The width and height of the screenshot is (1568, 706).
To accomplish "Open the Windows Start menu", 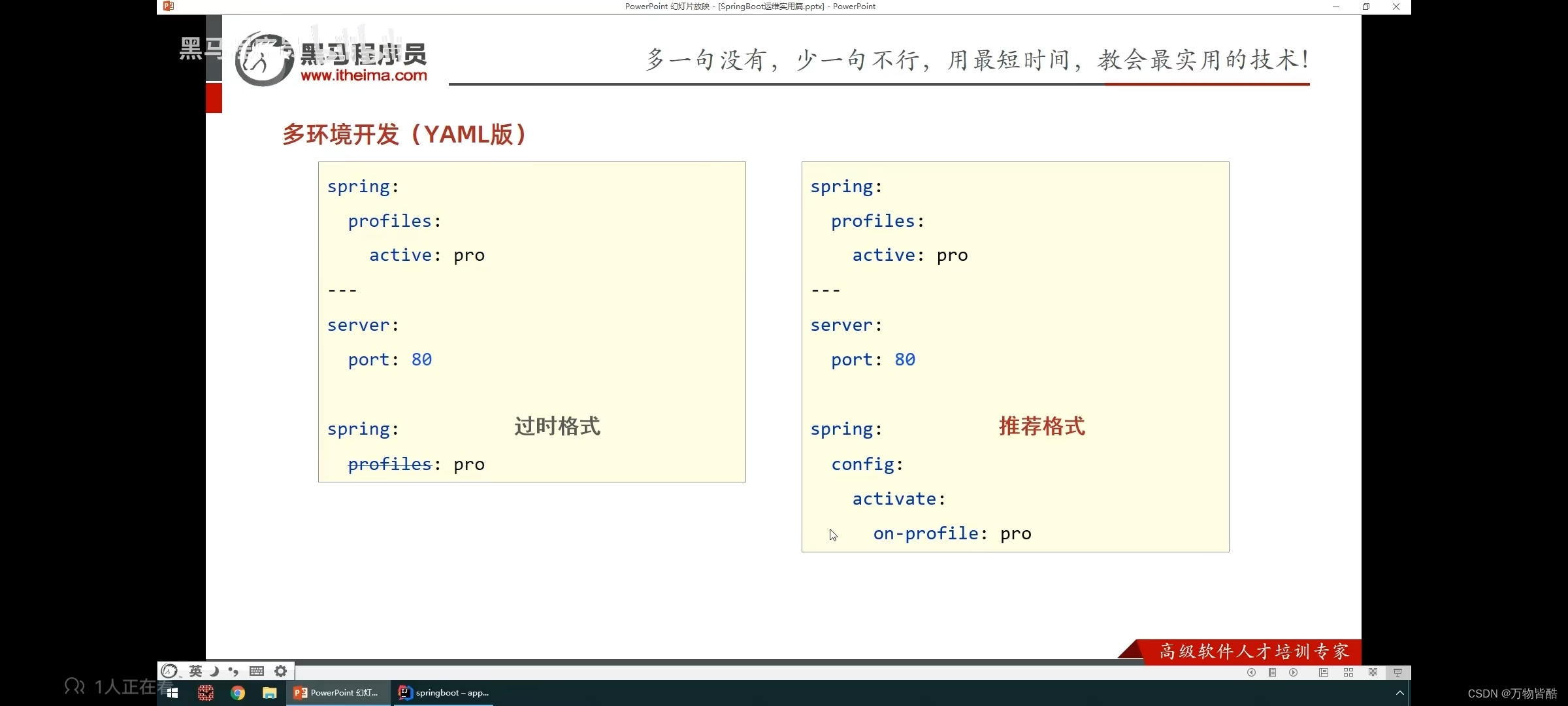I will pos(172,693).
